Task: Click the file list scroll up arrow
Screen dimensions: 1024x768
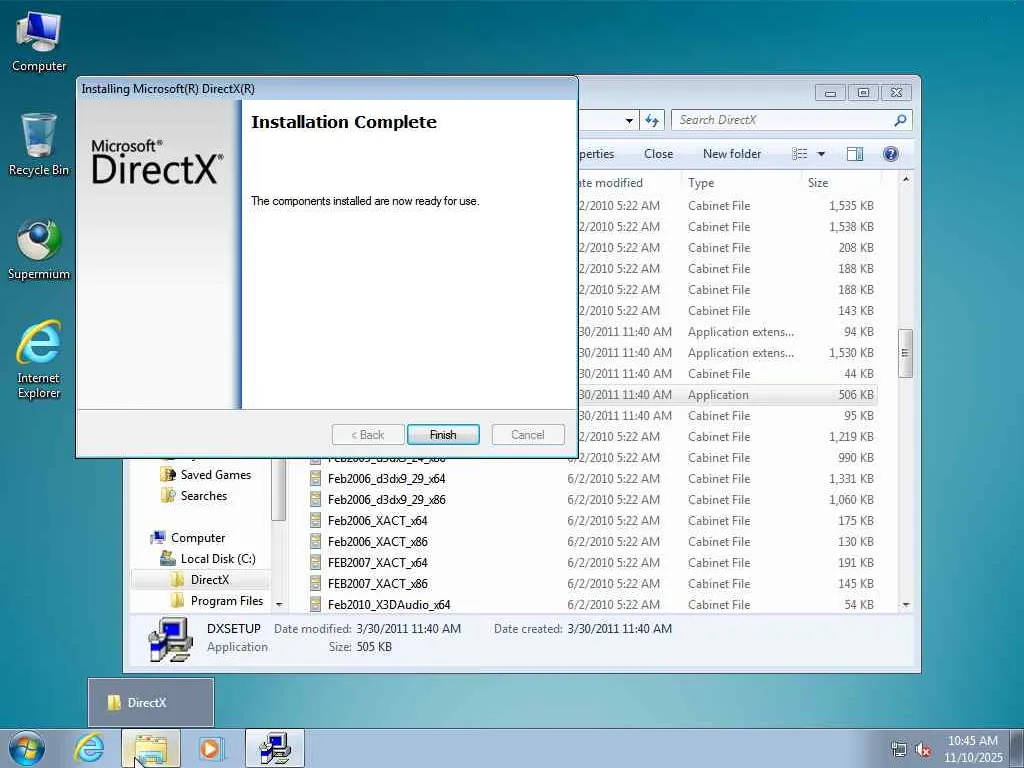Action: click(906, 179)
